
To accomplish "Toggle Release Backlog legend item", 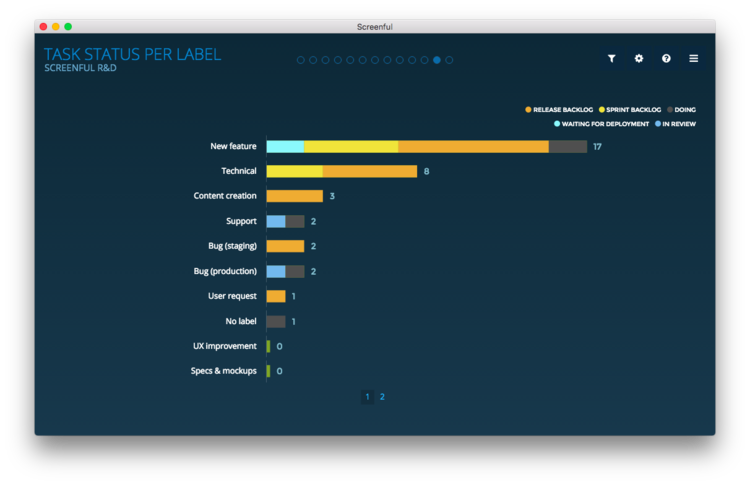I will (x=562, y=109).
